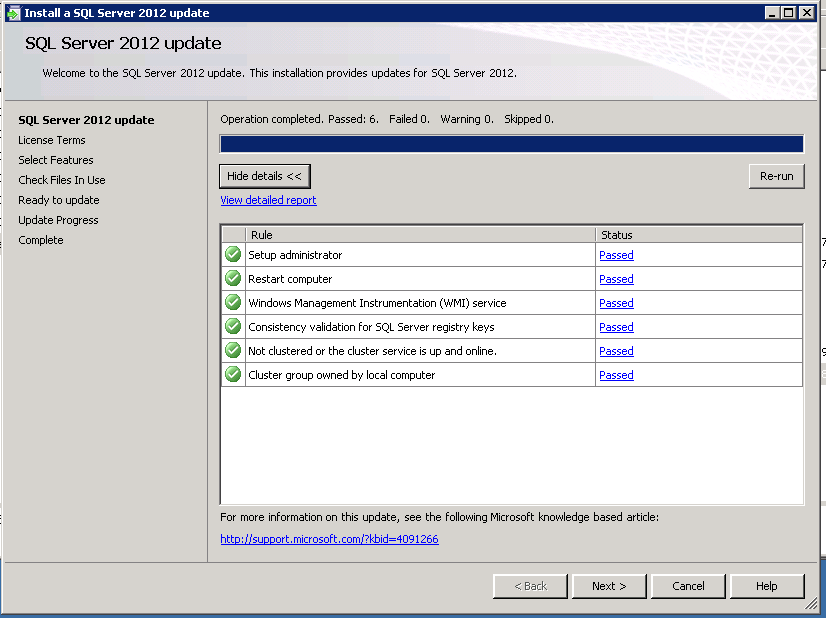Viewport: 826px width, 618px height.
Task: Open Passed status for registry keys consistency
Action: pos(616,327)
